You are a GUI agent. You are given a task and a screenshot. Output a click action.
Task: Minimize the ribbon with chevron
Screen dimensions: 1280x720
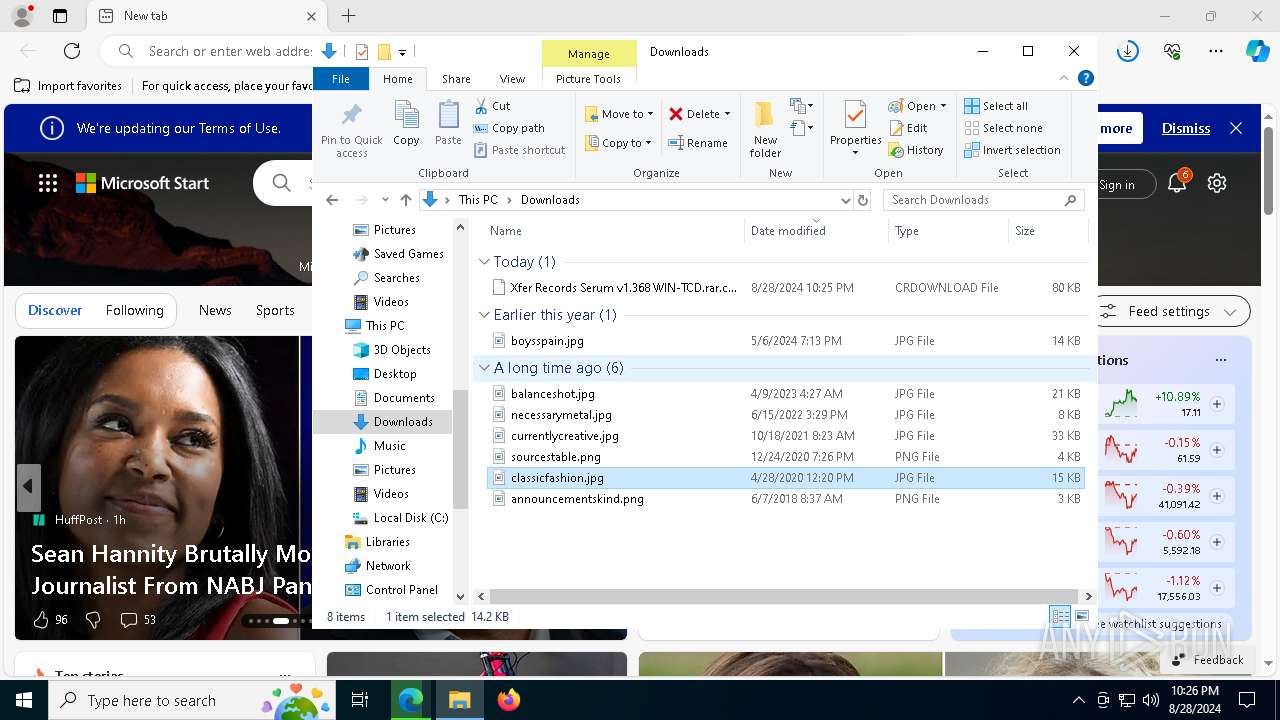[x=1064, y=78]
